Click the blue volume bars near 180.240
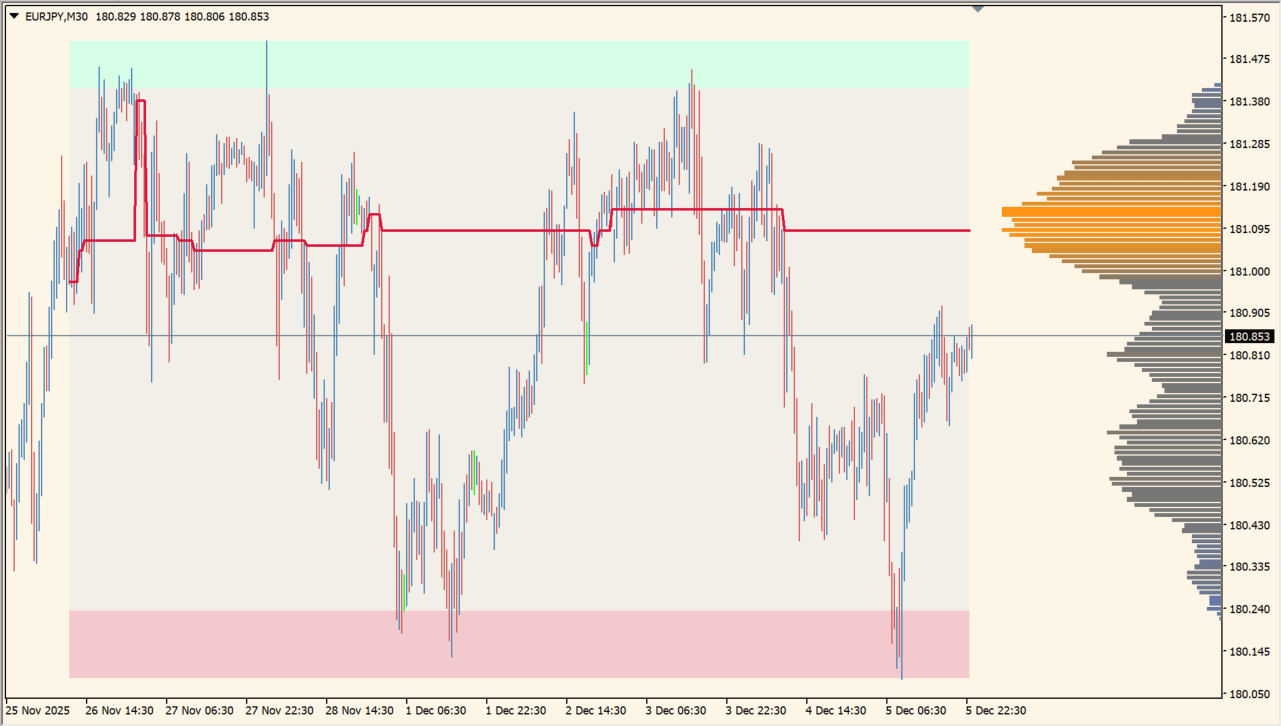 1214,604
